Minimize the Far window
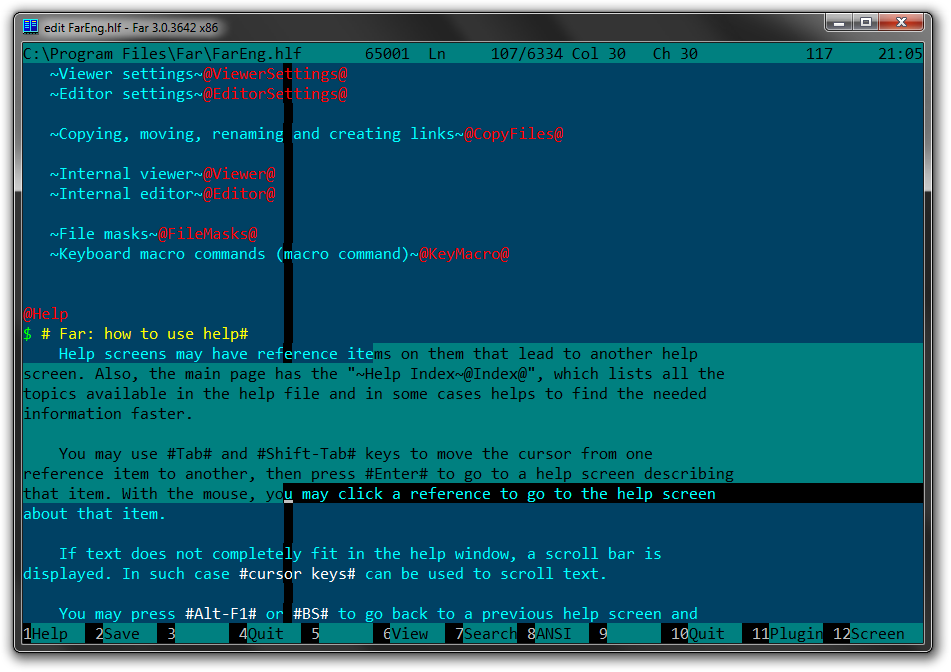 pyautogui.click(x=839, y=22)
